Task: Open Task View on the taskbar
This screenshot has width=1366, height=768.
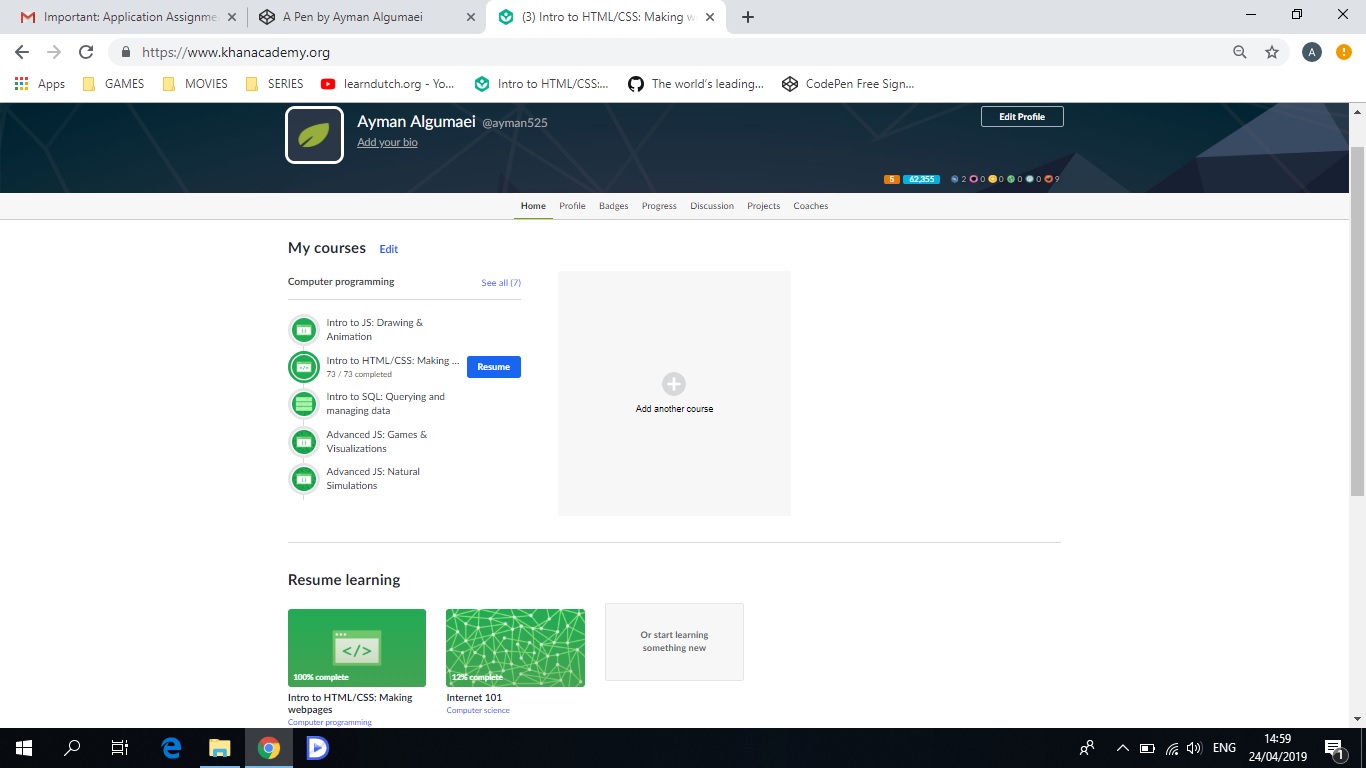Action: [x=120, y=748]
